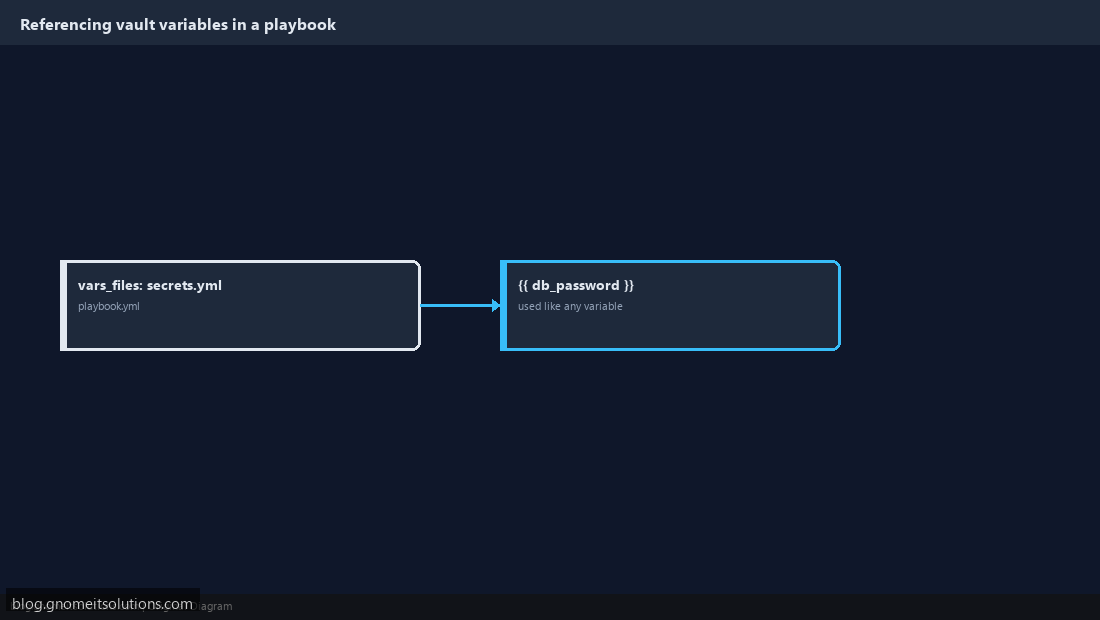The image size is (1100, 620).
Task: Click the "playbook.yml" subtitle label
Action: point(109,306)
